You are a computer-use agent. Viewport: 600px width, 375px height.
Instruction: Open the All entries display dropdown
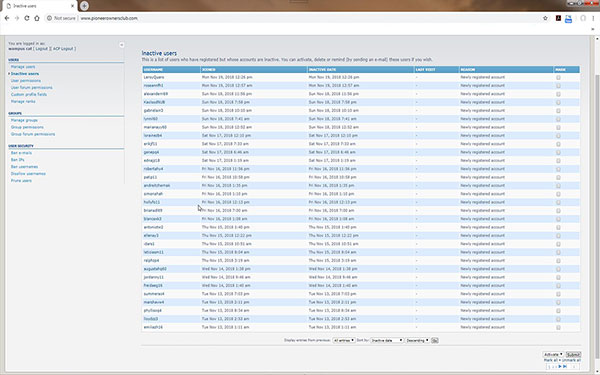[344, 340]
